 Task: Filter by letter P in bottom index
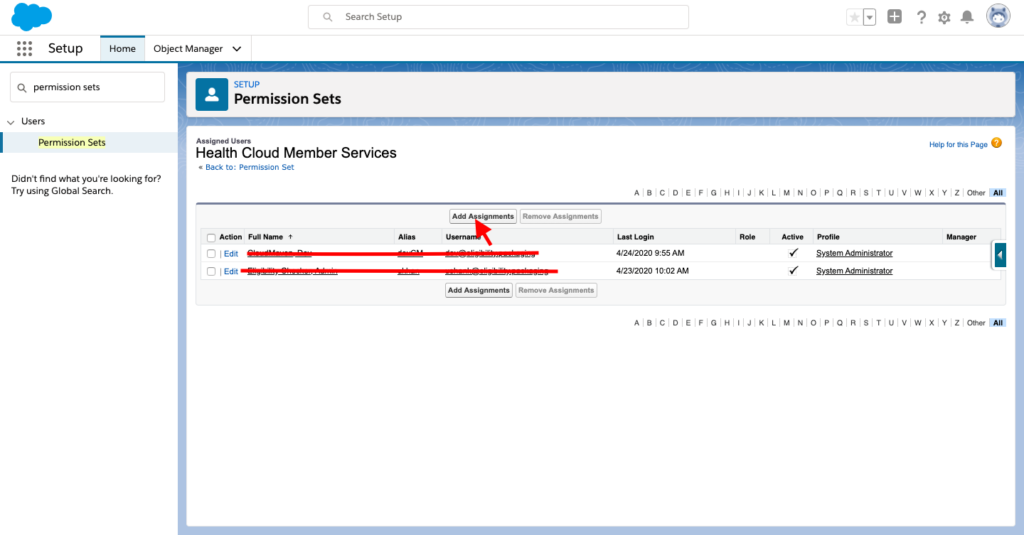point(827,323)
